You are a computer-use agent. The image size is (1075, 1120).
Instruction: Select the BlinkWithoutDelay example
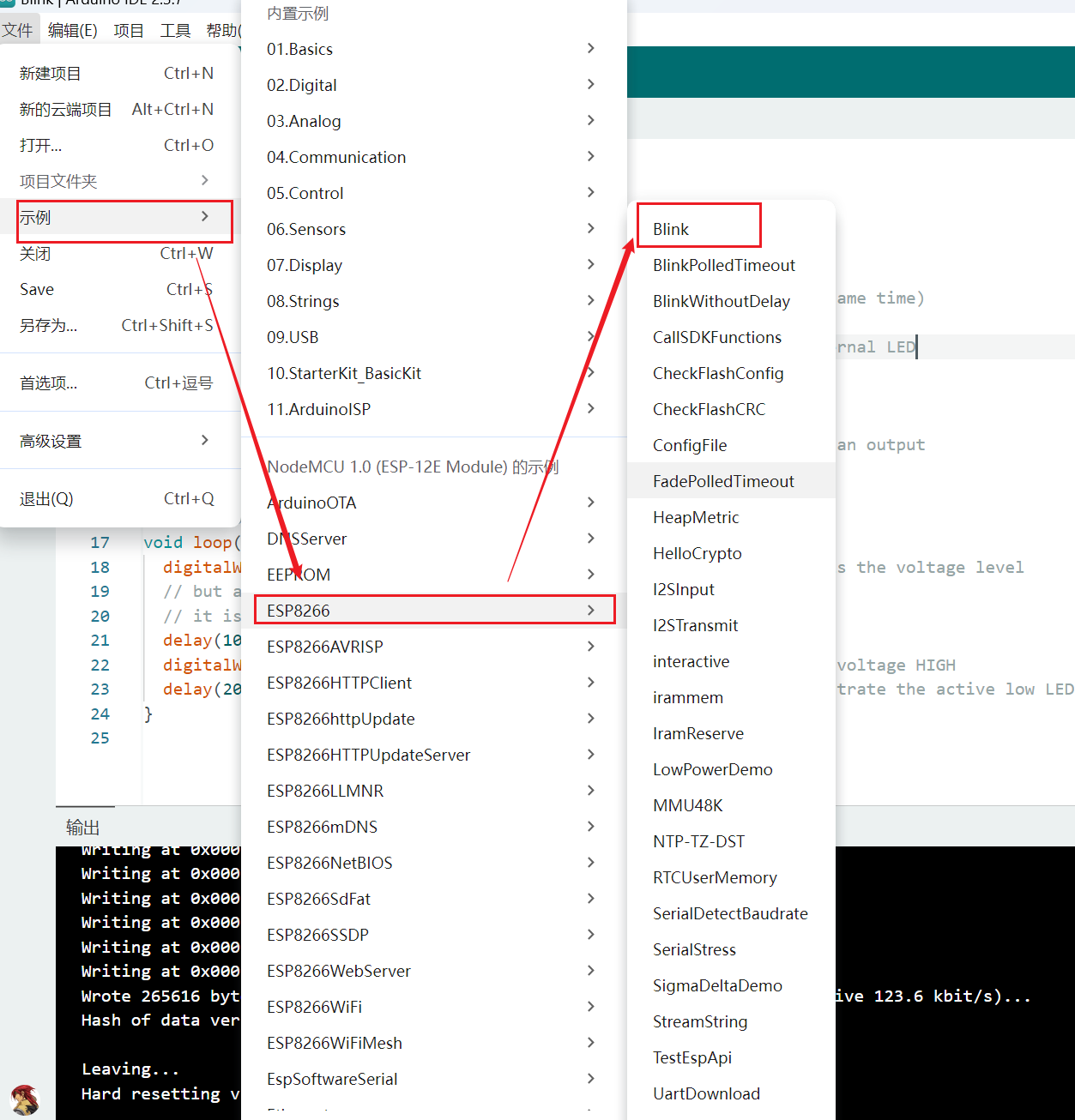[x=721, y=301]
